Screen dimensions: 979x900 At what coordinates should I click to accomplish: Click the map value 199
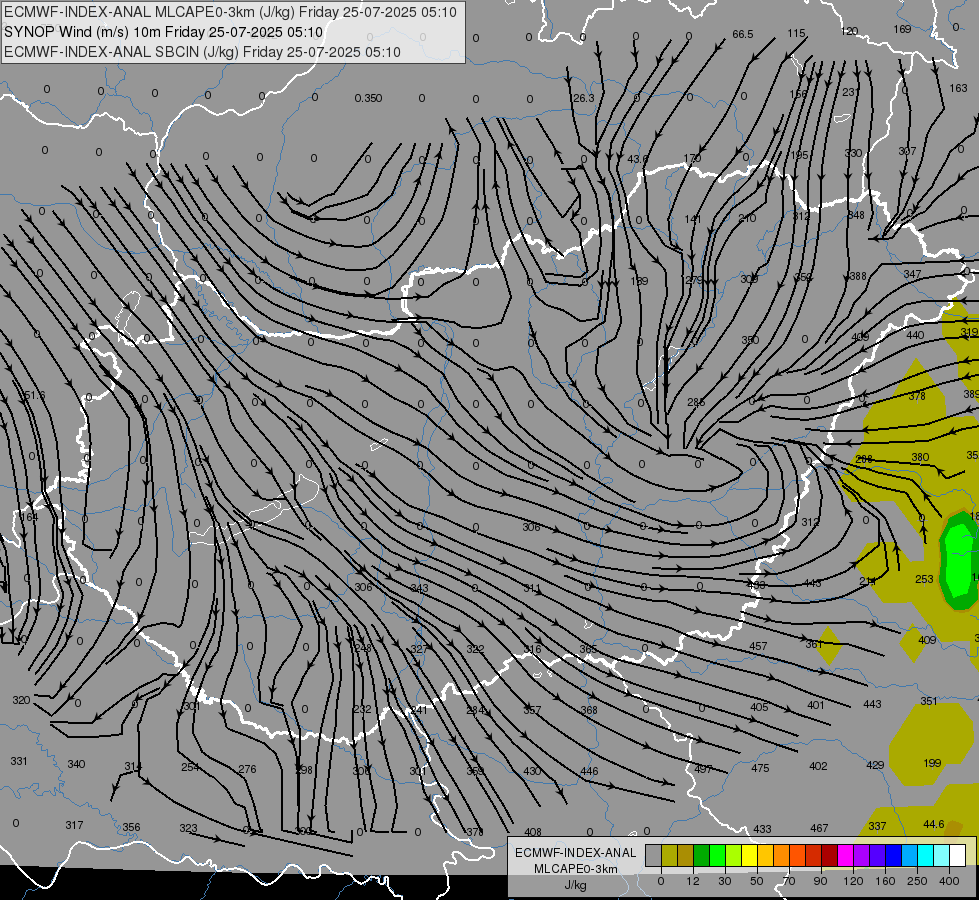click(x=932, y=763)
